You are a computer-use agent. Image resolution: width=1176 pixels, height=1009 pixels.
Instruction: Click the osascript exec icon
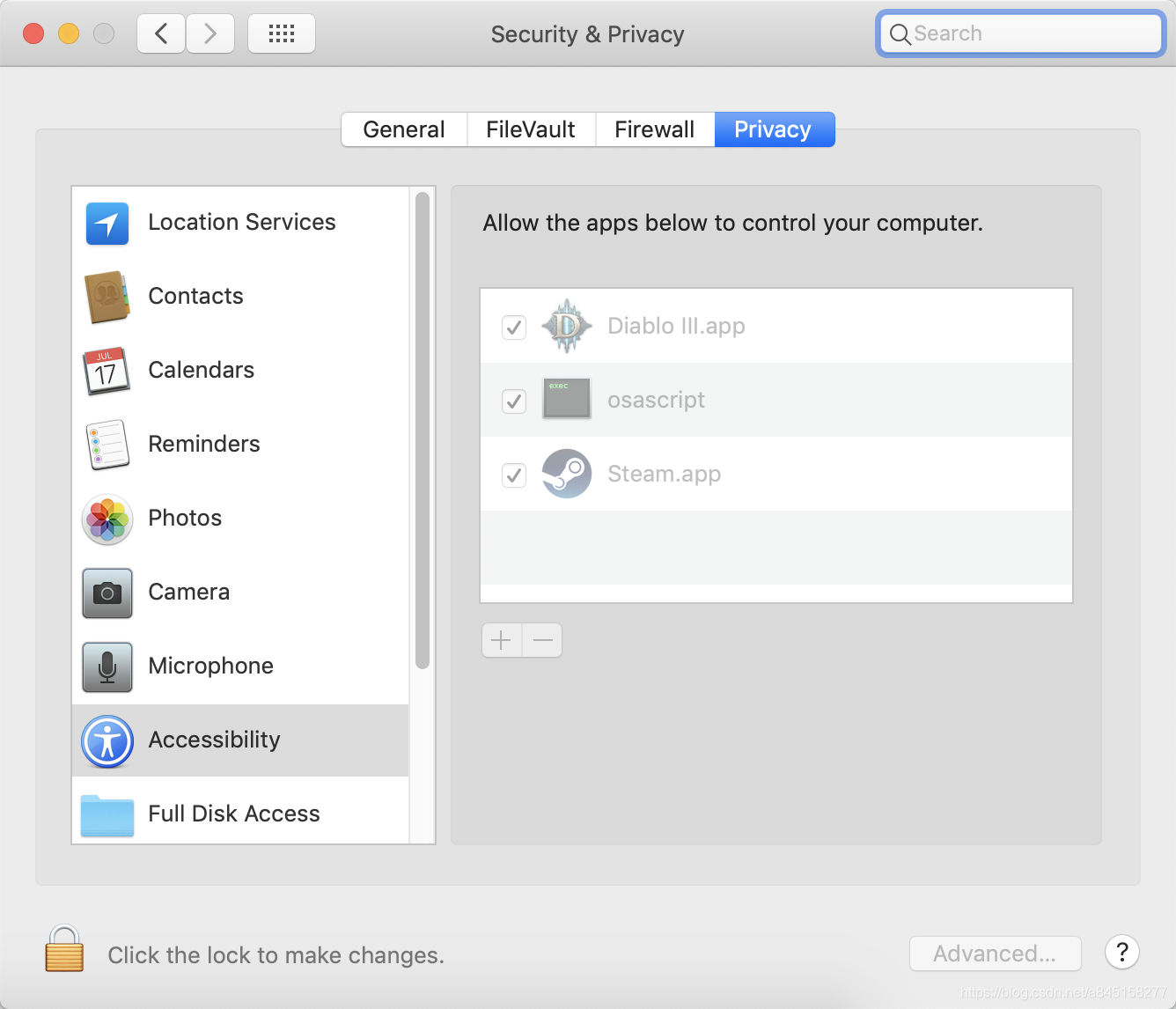[567, 399]
